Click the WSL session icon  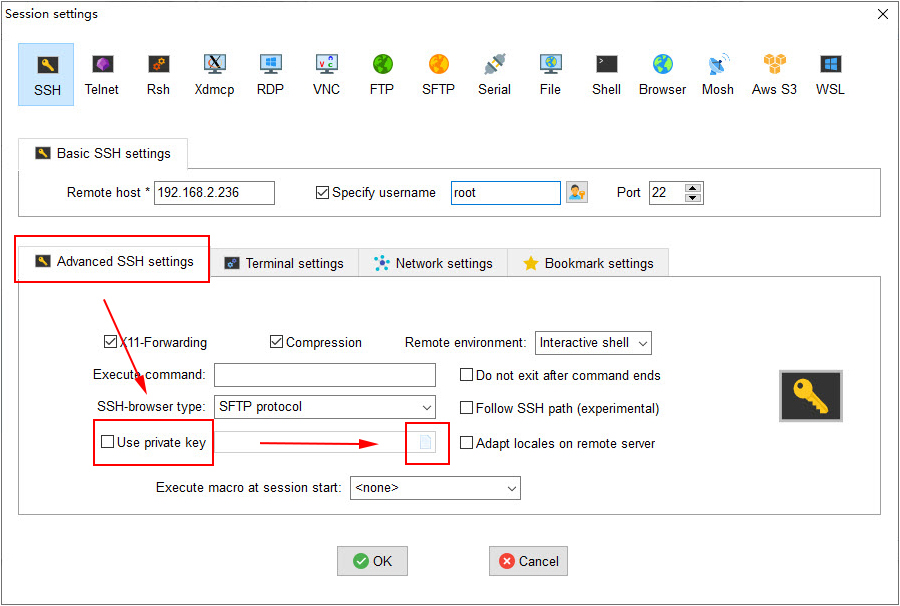pyautogui.click(x=830, y=74)
